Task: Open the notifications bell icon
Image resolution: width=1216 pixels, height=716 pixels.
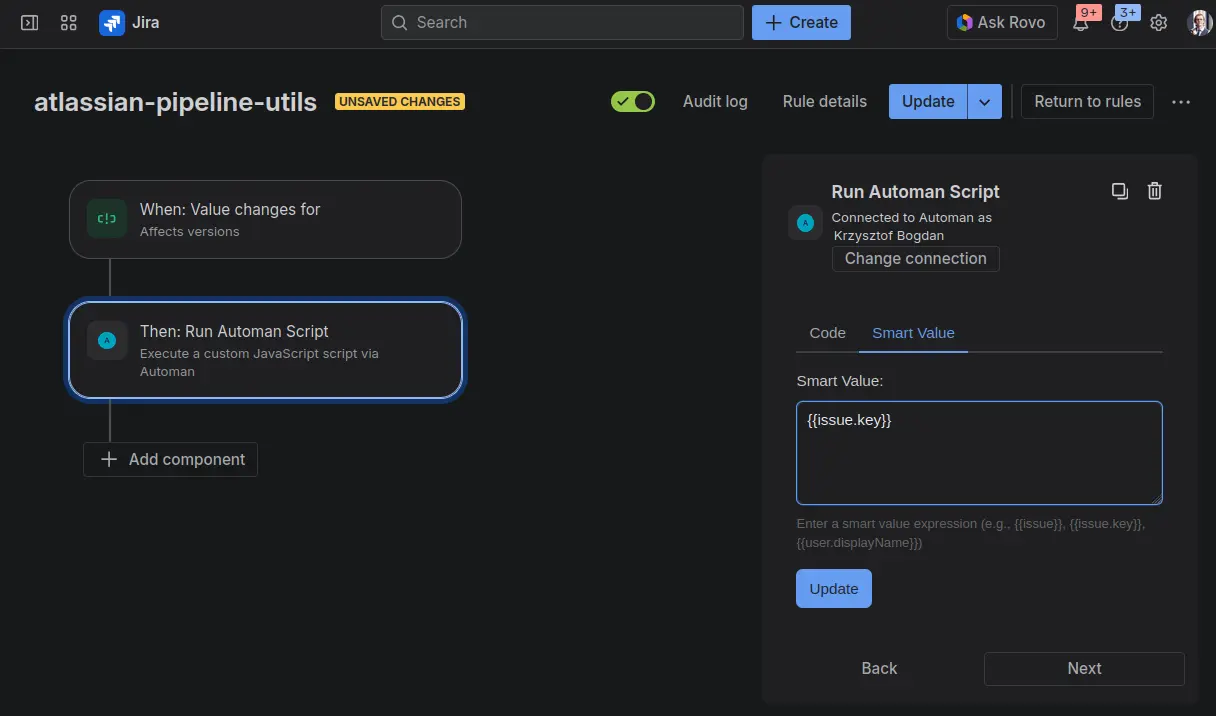Action: point(1081,23)
